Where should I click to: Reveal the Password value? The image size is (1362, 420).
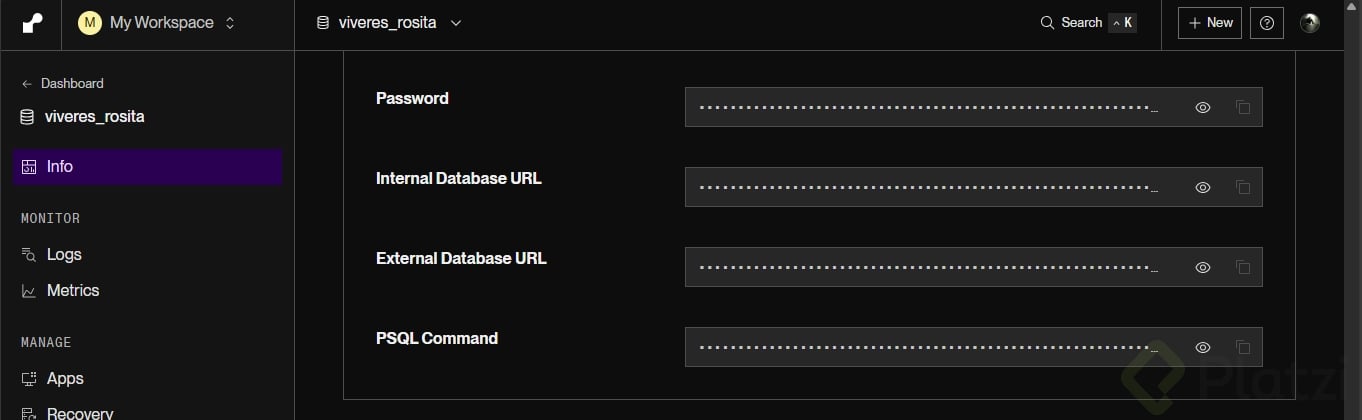point(1203,107)
